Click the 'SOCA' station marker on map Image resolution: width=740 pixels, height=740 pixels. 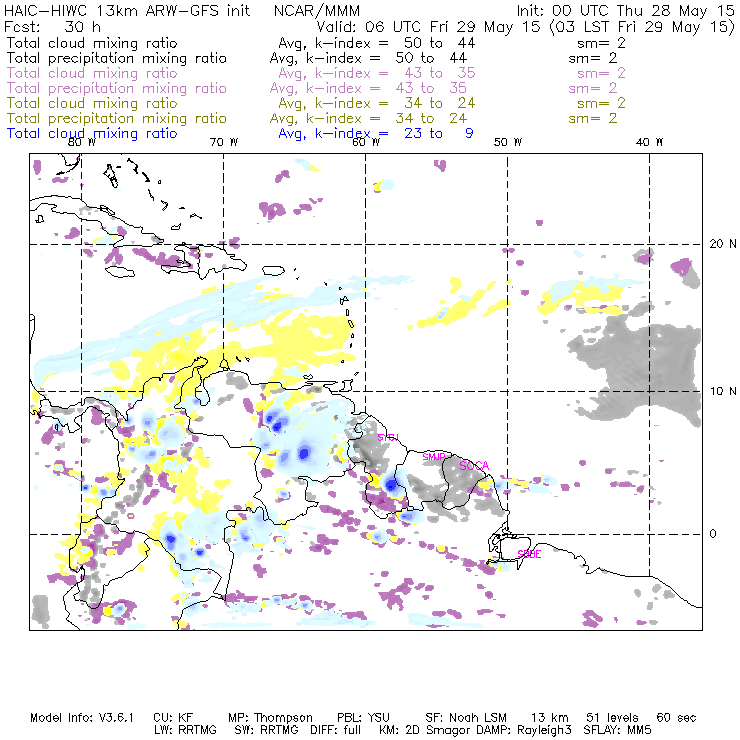pos(474,466)
